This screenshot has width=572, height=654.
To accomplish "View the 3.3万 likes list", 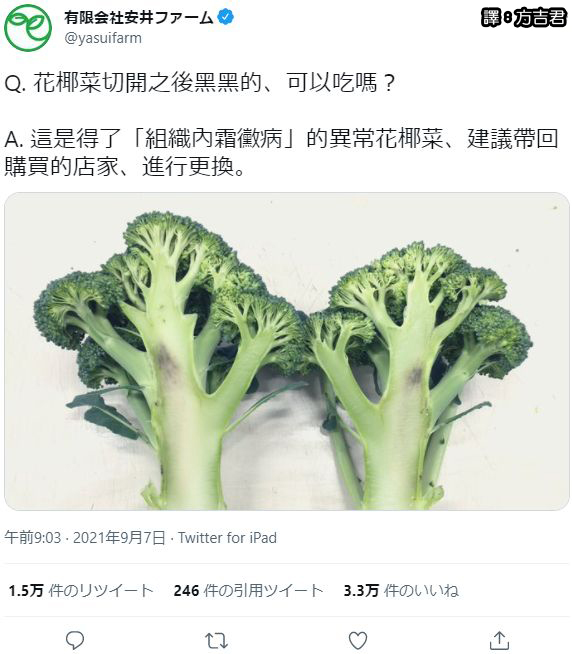I will (401, 591).
